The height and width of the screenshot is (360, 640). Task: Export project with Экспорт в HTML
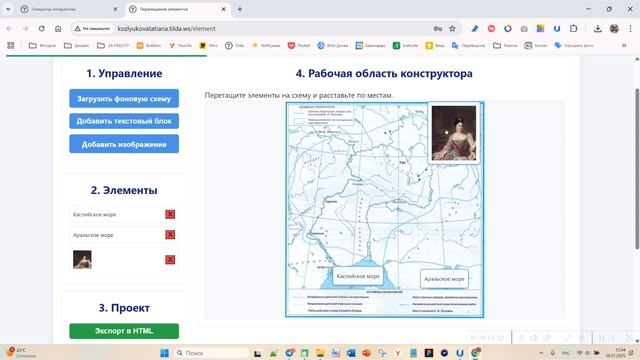click(124, 331)
